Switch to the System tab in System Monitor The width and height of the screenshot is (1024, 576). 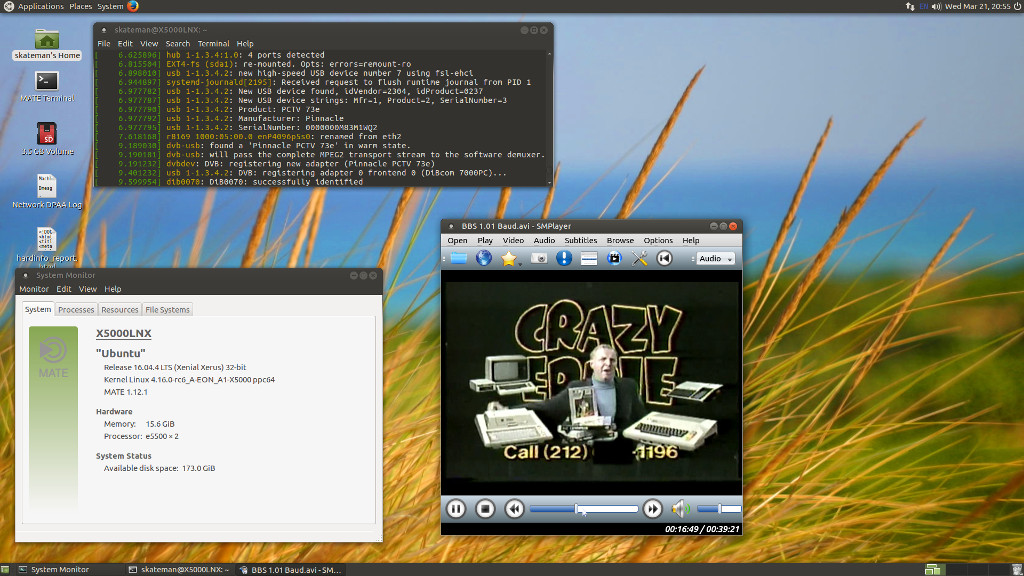pyautogui.click(x=38, y=310)
